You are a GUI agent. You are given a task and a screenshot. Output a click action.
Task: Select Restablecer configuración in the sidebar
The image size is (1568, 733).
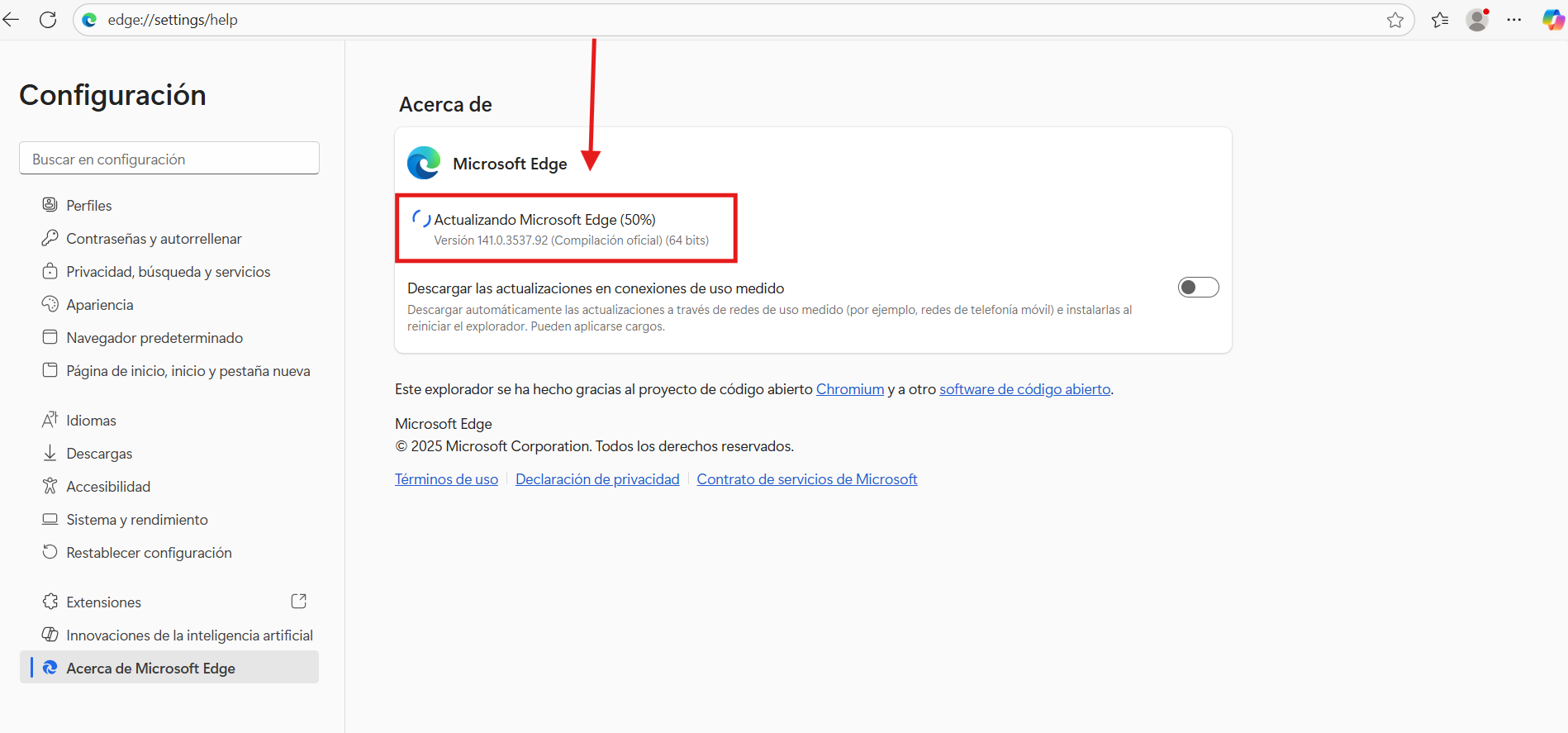[149, 553]
